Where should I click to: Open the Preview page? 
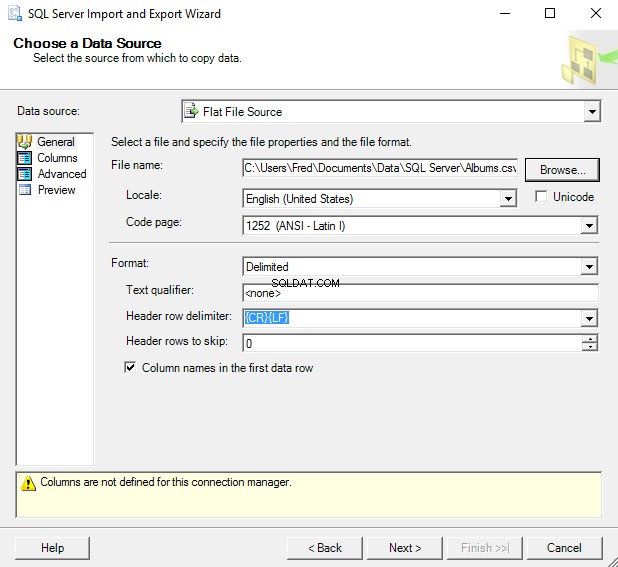point(56,190)
